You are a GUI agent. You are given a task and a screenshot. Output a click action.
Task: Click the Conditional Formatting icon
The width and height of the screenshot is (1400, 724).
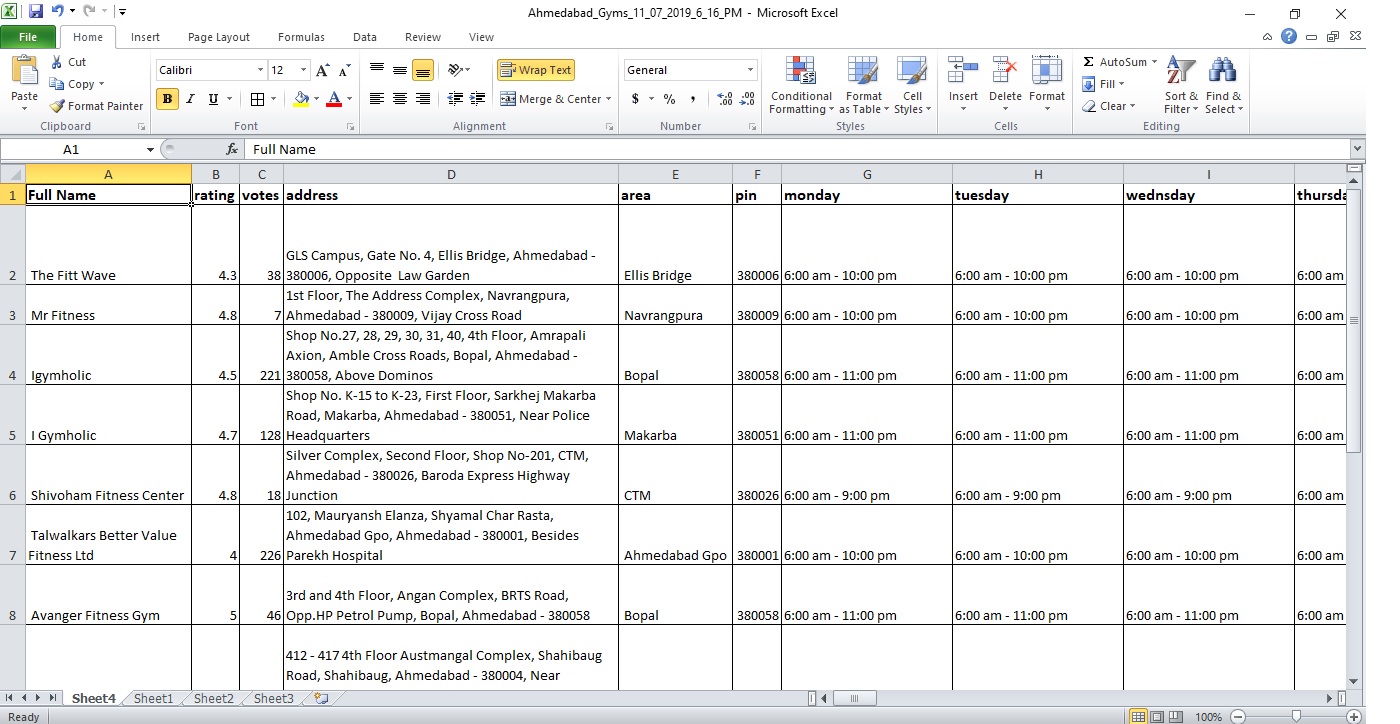click(x=801, y=72)
